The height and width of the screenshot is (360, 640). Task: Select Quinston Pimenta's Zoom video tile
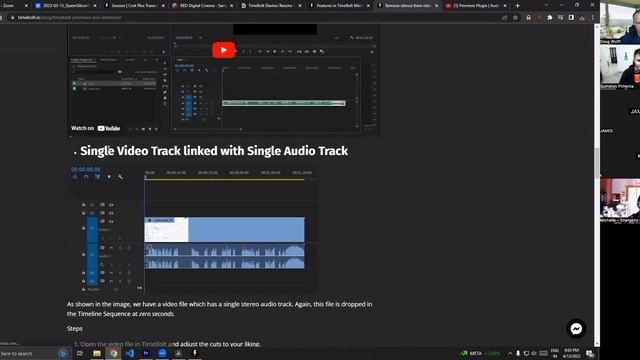620,67
